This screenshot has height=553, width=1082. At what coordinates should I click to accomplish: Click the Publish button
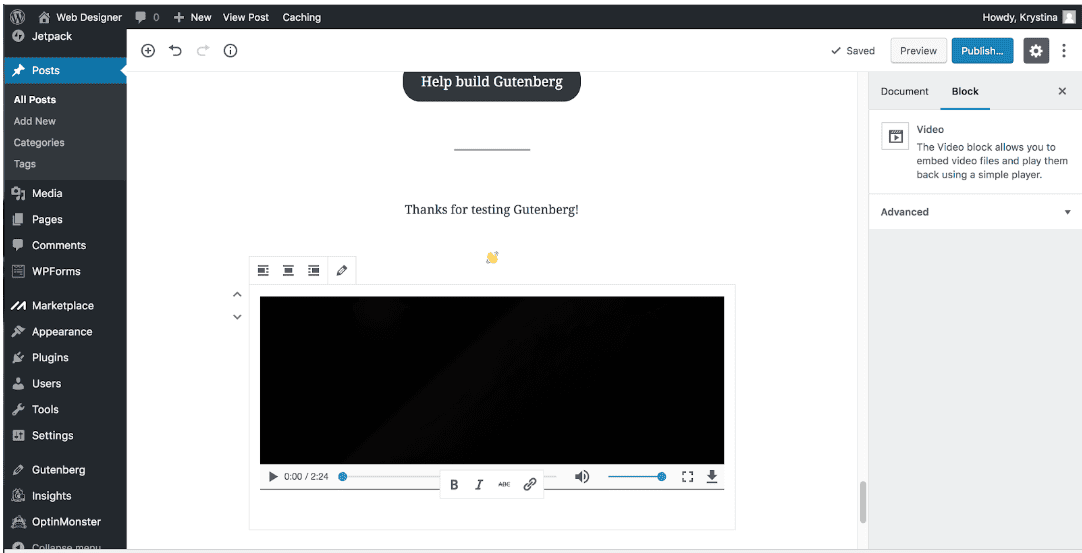982,51
